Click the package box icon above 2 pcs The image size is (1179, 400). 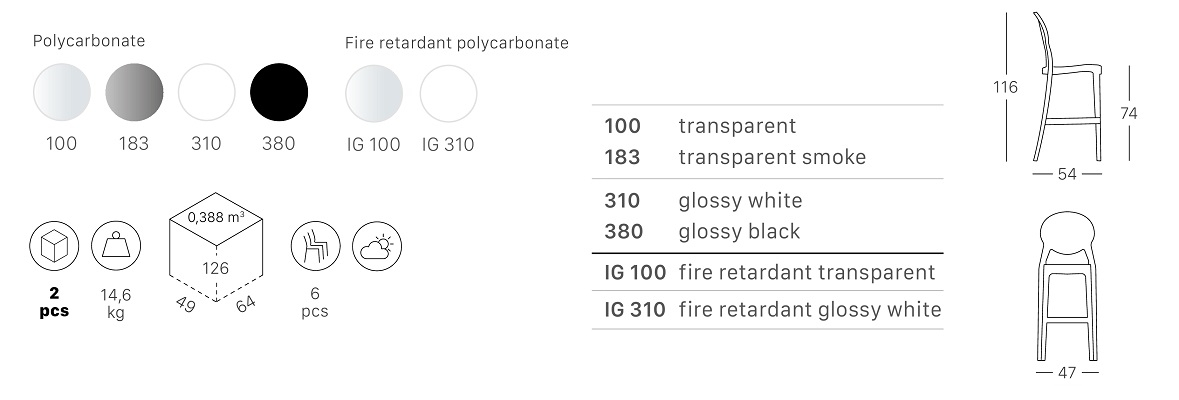tap(54, 246)
